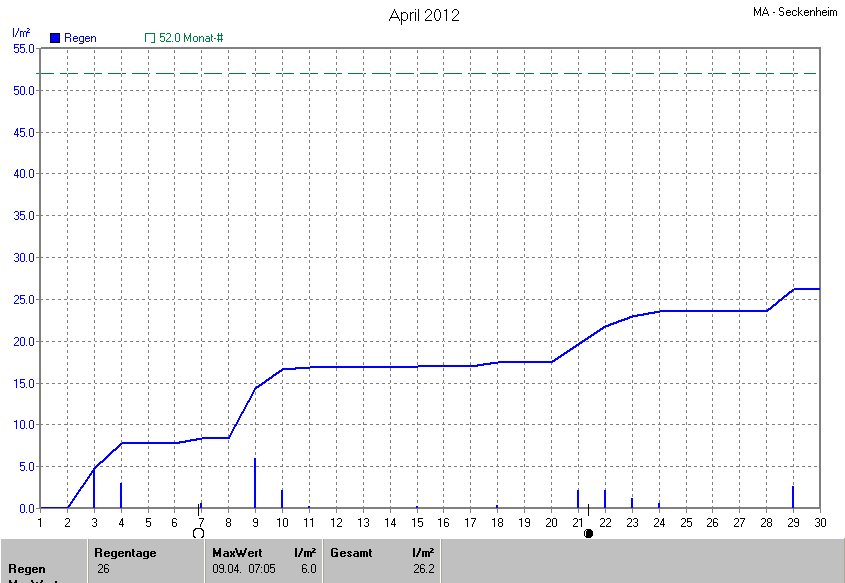Click the rain bar on day 3
Screen dimensions: 845x583
[x=94, y=489]
